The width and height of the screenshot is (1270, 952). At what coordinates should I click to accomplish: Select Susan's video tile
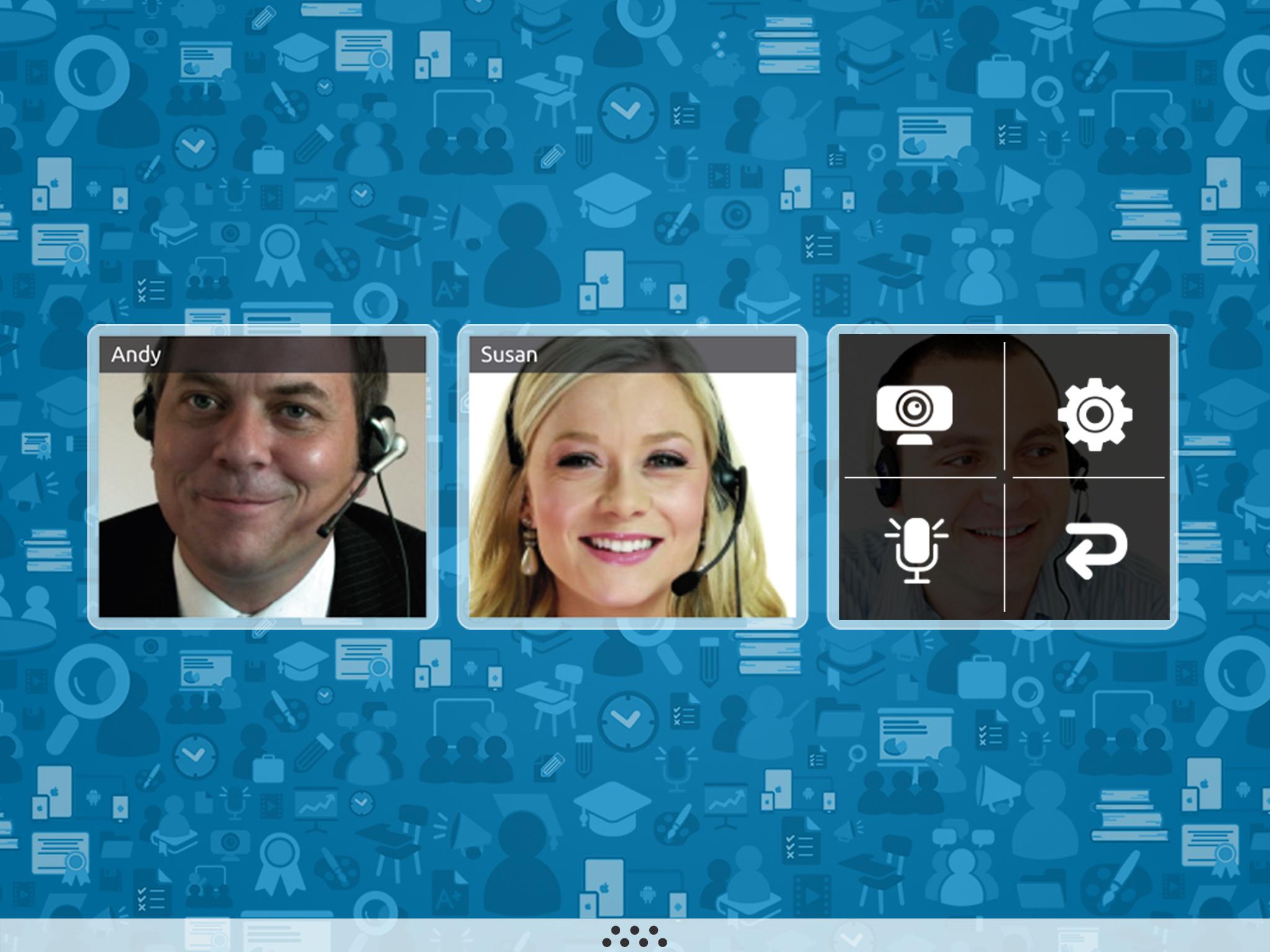coord(633,477)
